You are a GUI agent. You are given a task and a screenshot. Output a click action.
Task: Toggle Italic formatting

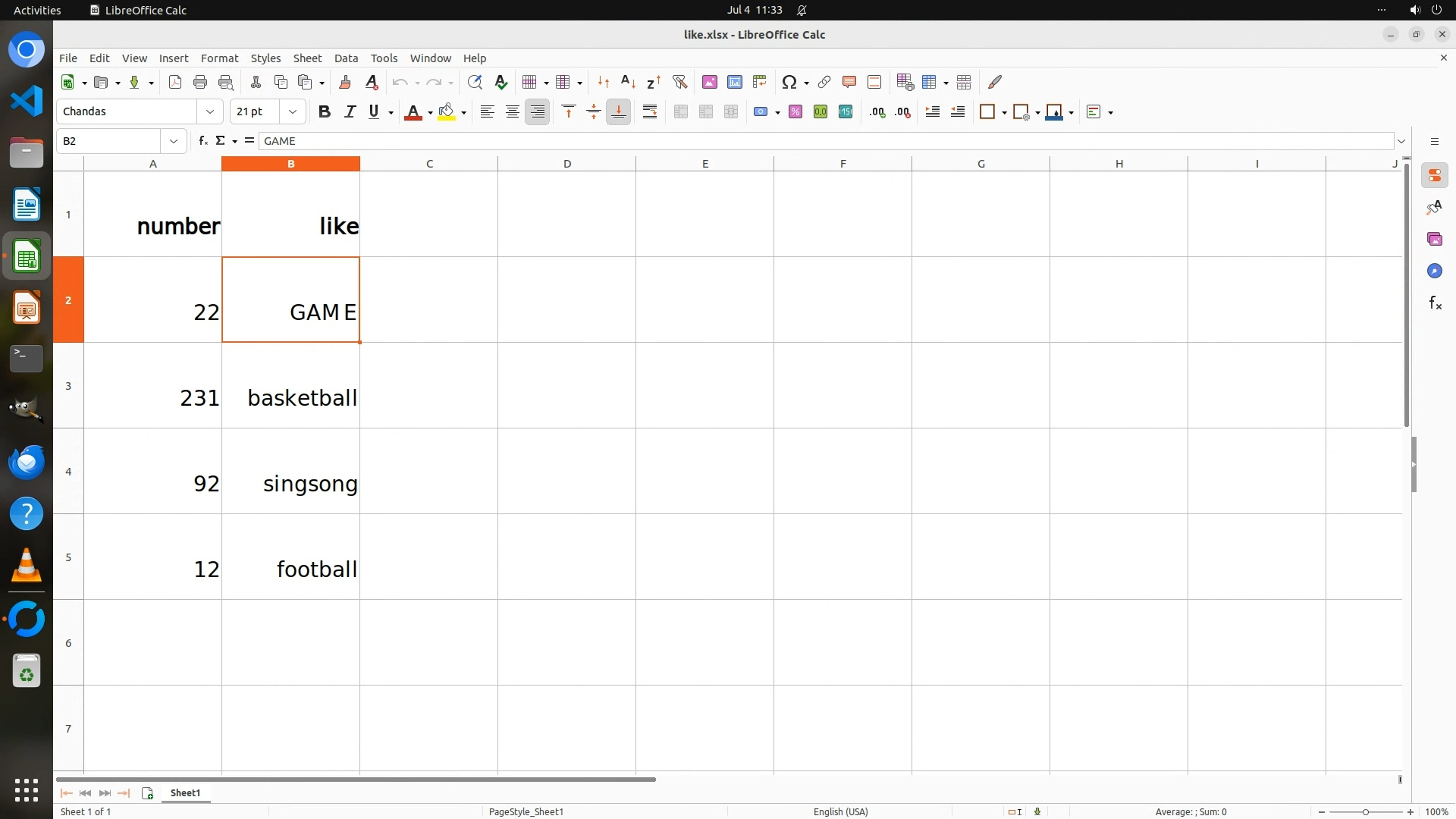point(350,112)
